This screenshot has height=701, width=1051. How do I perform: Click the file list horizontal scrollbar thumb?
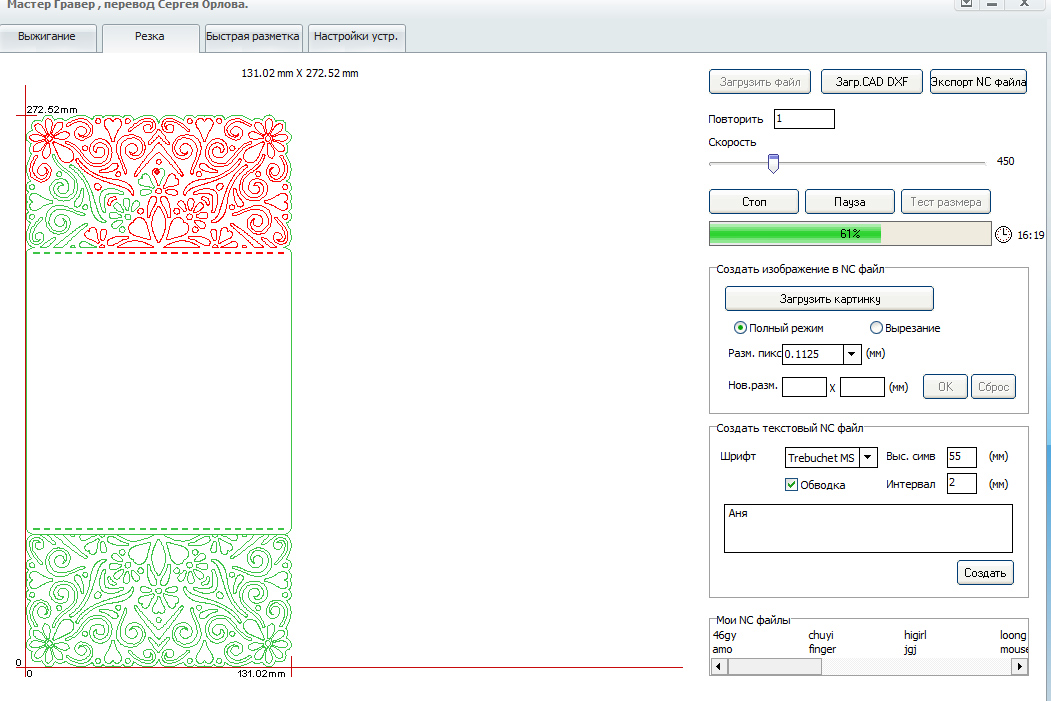tap(775, 666)
